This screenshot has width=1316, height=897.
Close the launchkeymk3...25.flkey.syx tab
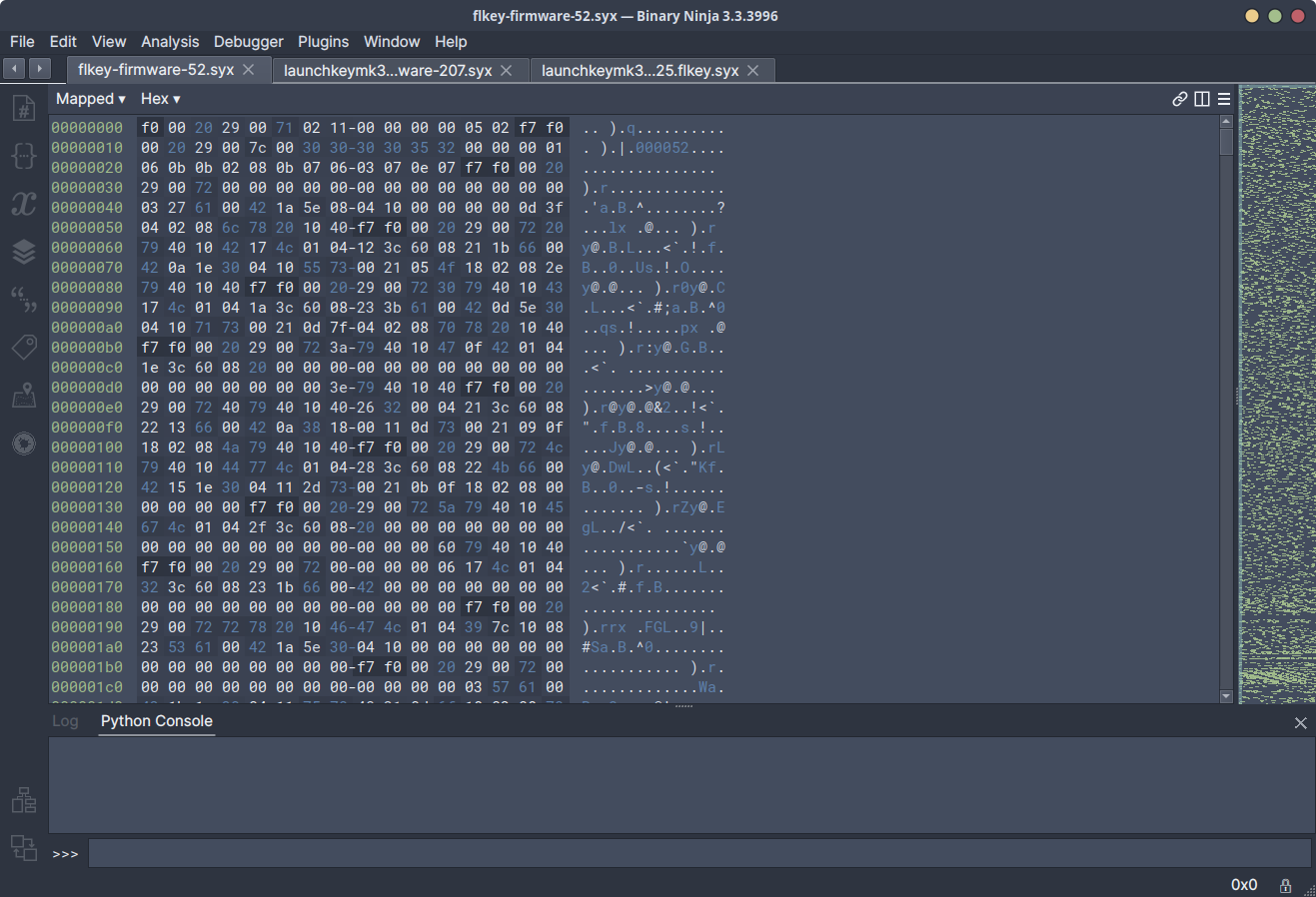753,70
